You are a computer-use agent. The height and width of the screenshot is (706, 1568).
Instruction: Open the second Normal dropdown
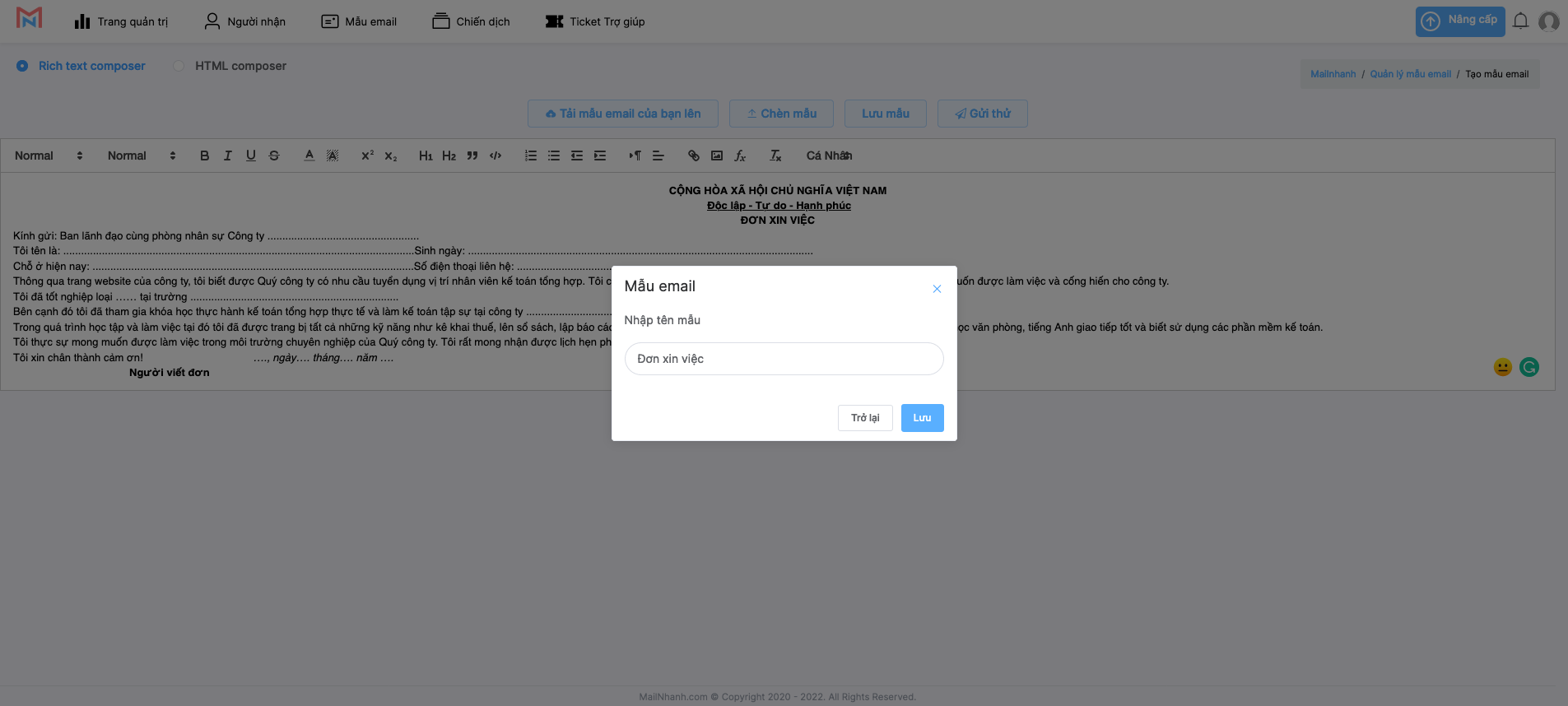pyautogui.click(x=142, y=156)
